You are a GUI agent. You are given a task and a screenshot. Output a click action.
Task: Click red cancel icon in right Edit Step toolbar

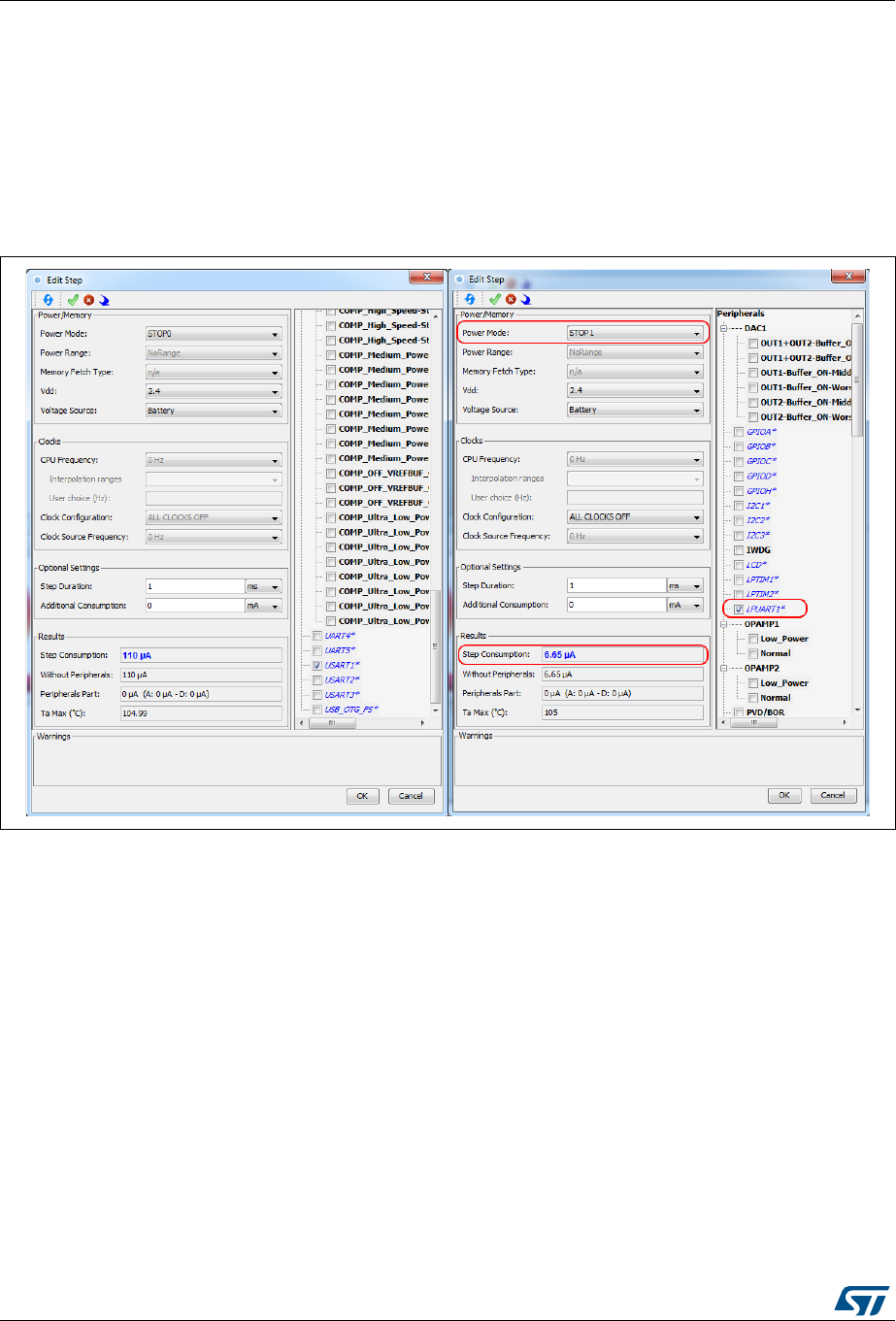click(511, 300)
